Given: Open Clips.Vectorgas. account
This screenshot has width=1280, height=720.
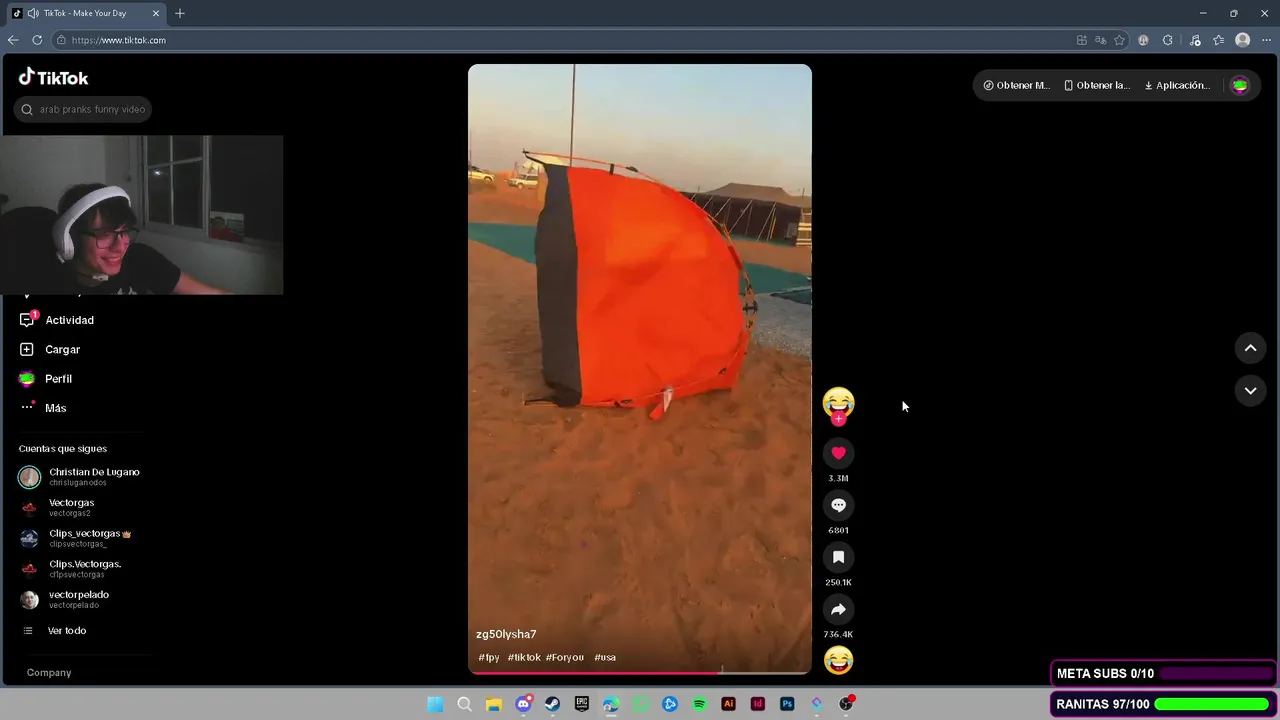Looking at the screenshot, I should (x=70, y=568).
